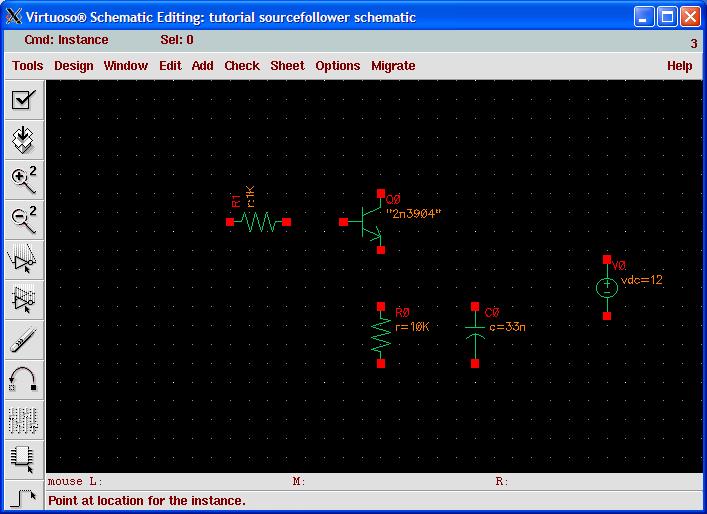Viewport: 707px width, 514px height.
Task: Select the R1 resistor symbol
Action: [258, 222]
